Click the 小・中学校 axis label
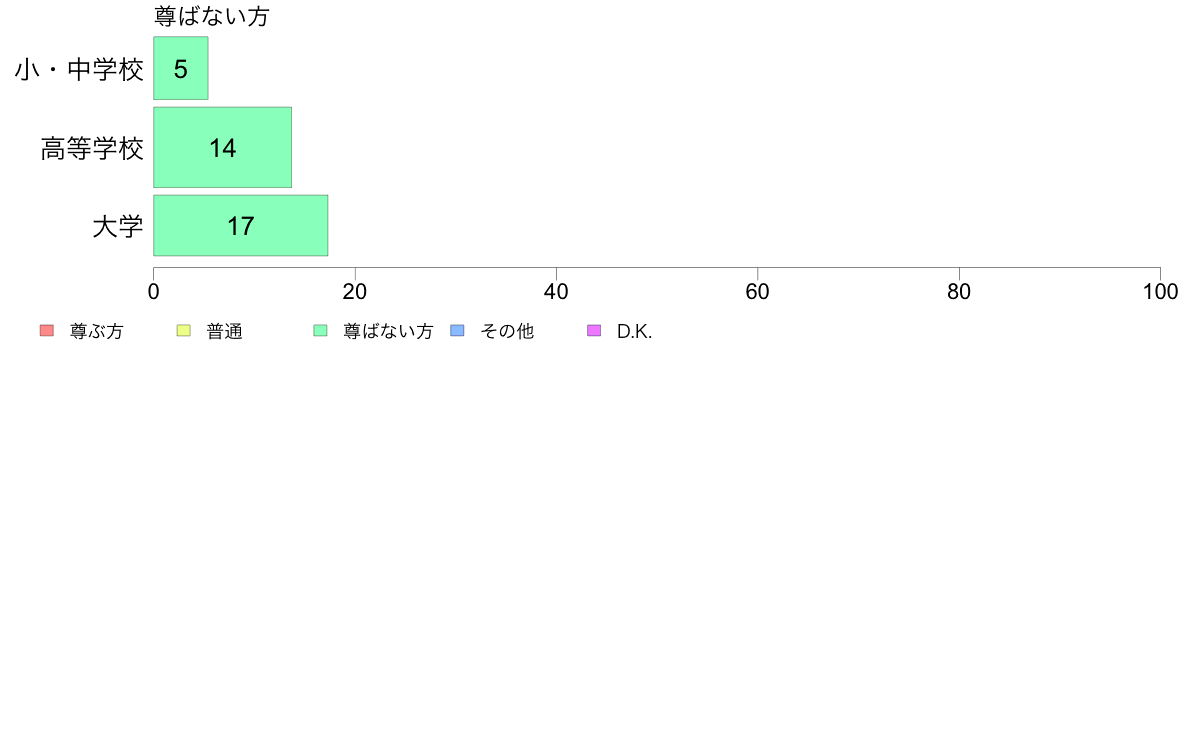Viewport: 1188px width, 736px height. pyautogui.click(x=79, y=70)
